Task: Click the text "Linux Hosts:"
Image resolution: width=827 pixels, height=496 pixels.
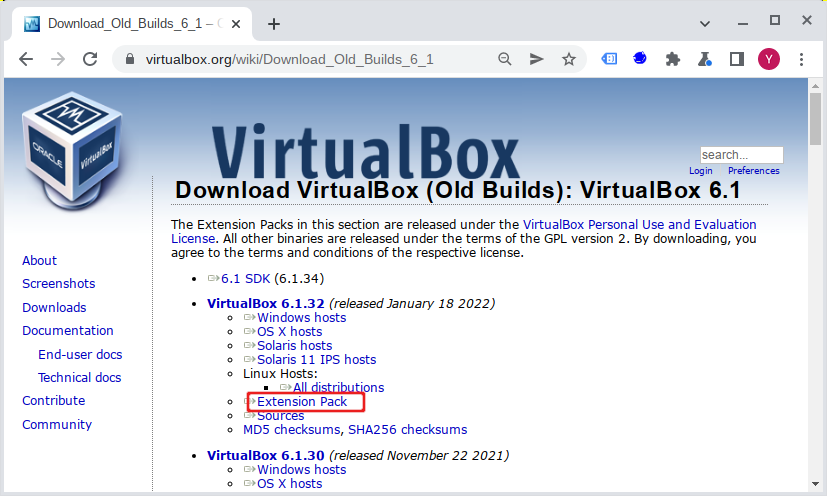Action: 280,374
